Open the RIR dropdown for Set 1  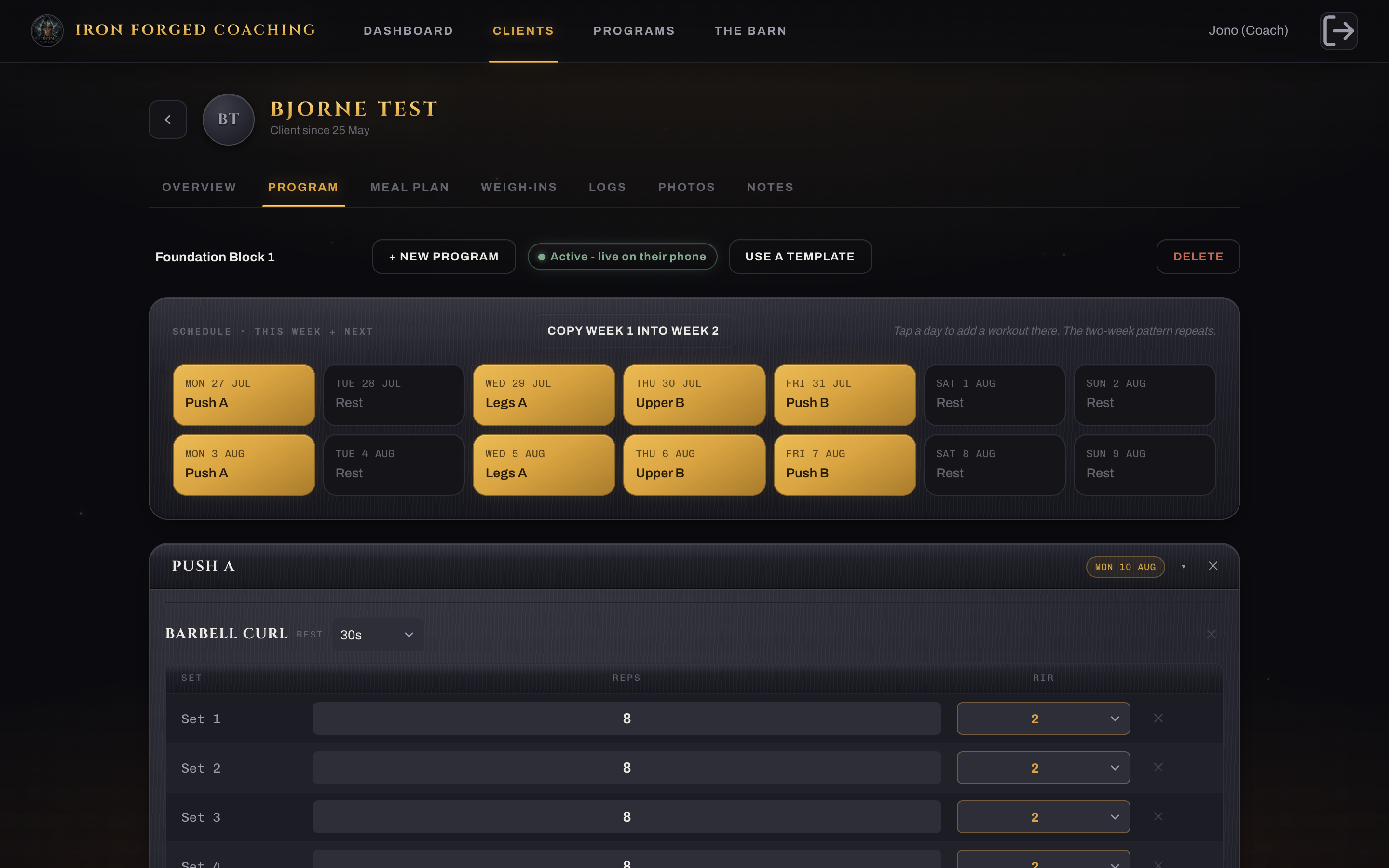(x=1043, y=718)
